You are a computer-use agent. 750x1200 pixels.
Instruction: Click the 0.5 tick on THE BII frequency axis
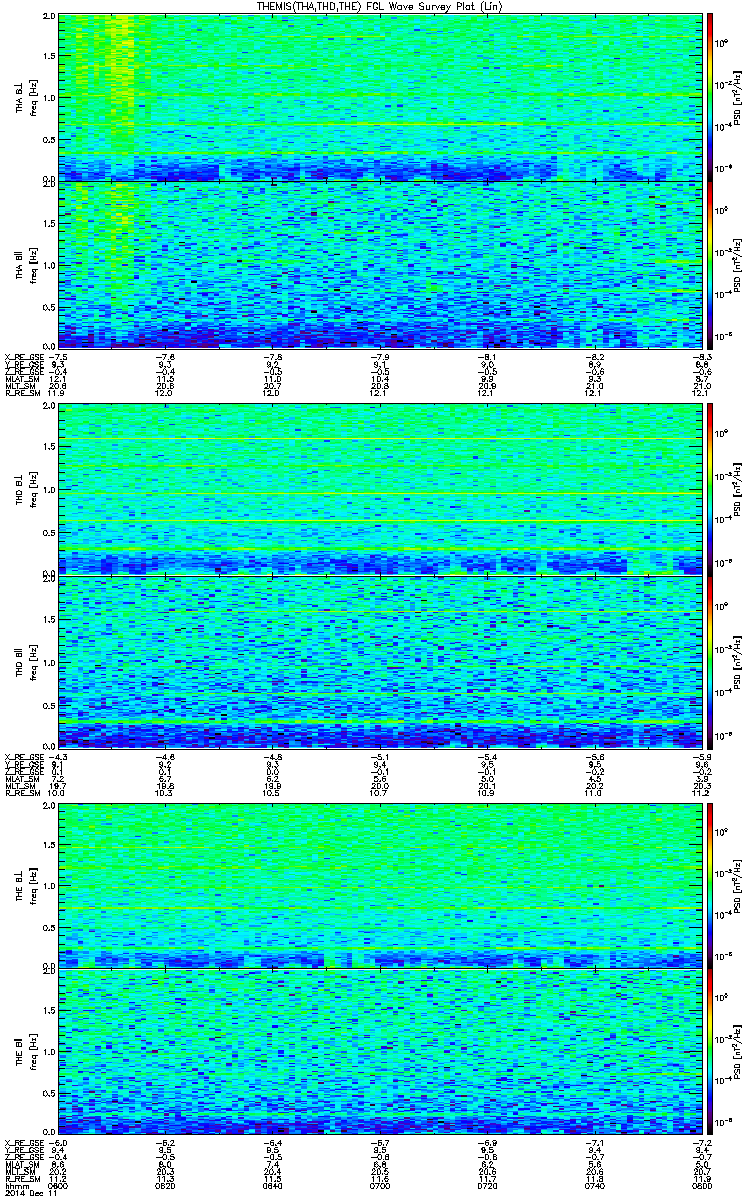[49, 1092]
